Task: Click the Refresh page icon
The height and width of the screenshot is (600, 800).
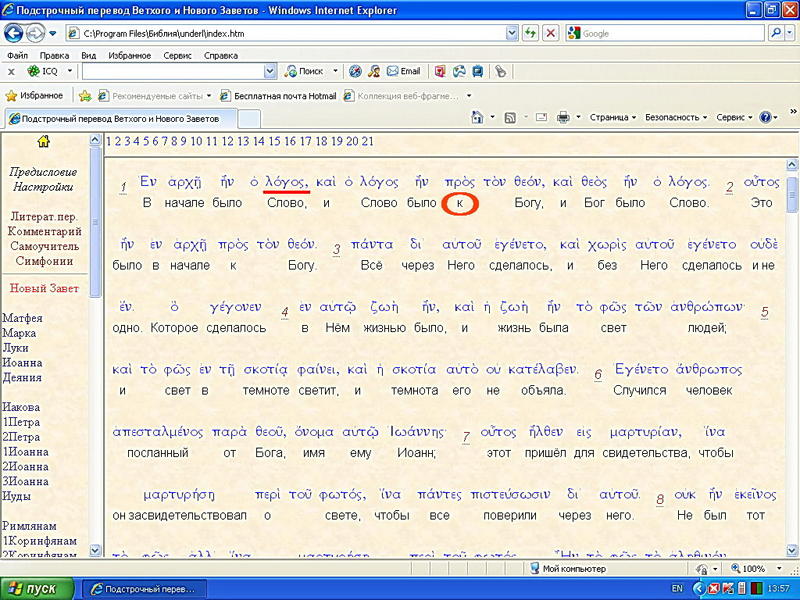Action: coord(530,33)
